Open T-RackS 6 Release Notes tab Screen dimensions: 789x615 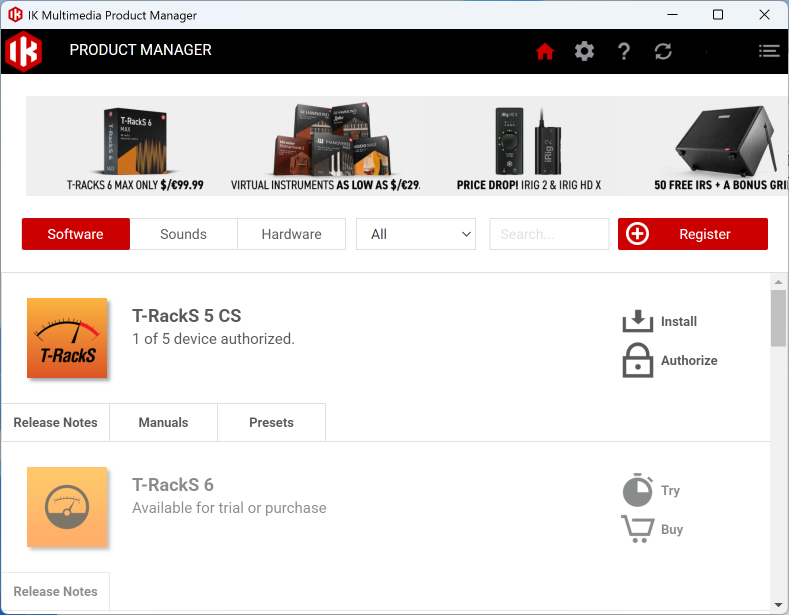coord(55,591)
